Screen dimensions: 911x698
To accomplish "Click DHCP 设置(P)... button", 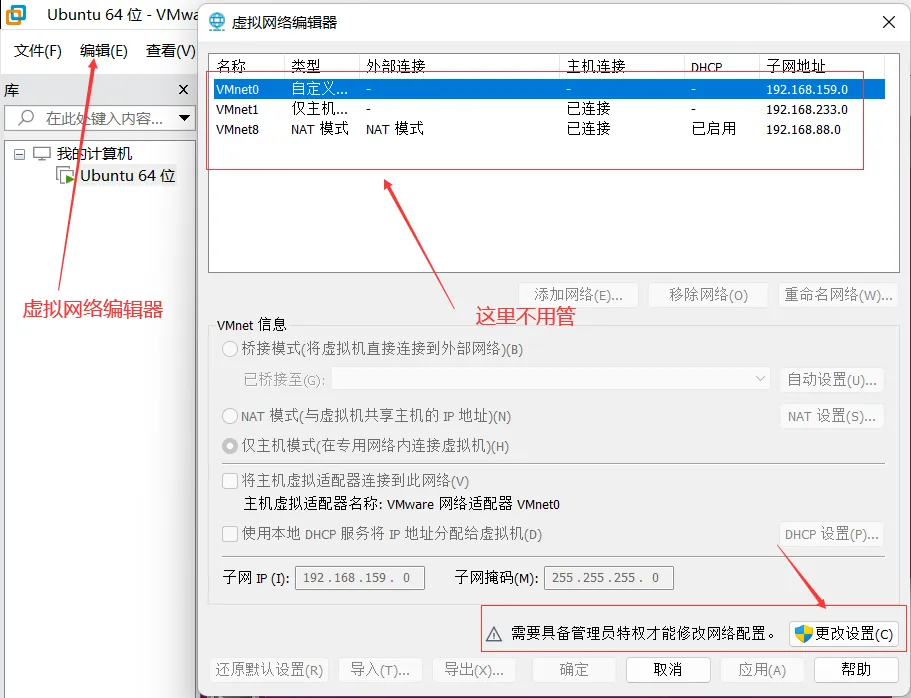I will point(832,534).
